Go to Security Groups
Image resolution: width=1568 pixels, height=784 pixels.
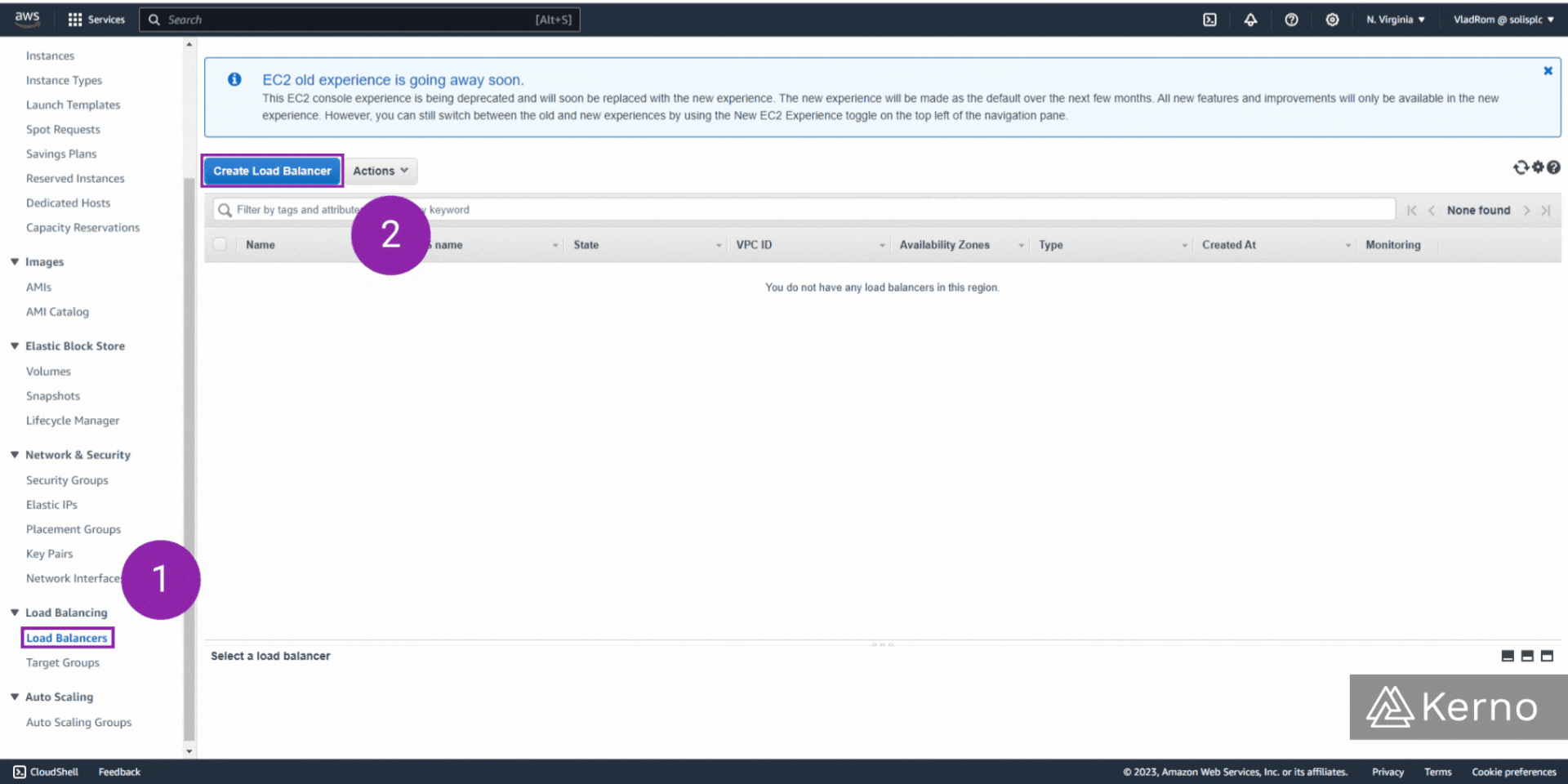[x=67, y=480]
